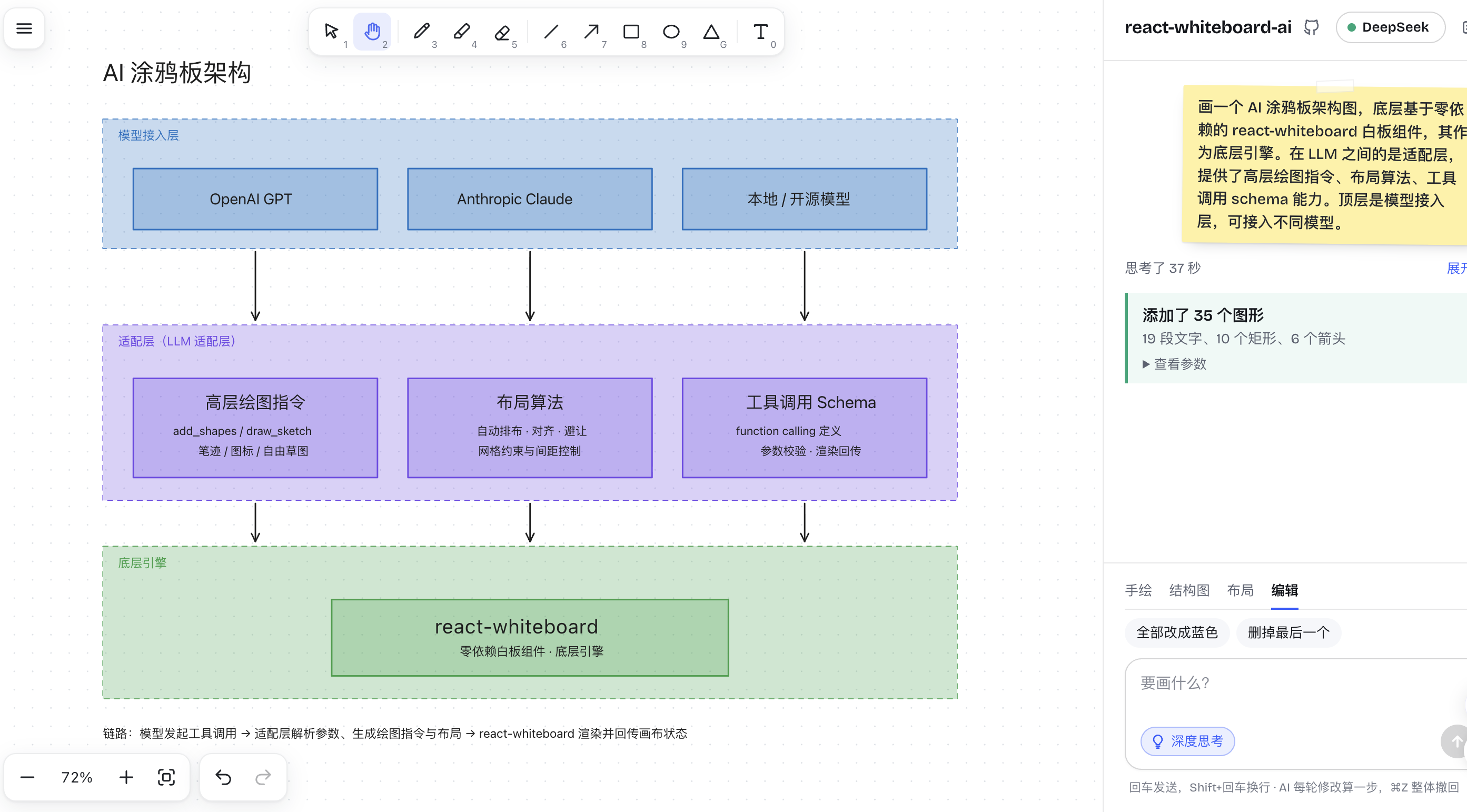The width and height of the screenshot is (1467, 812).
Task: Select the eraser tool
Action: pyautogui.click(x=502, y=31)
